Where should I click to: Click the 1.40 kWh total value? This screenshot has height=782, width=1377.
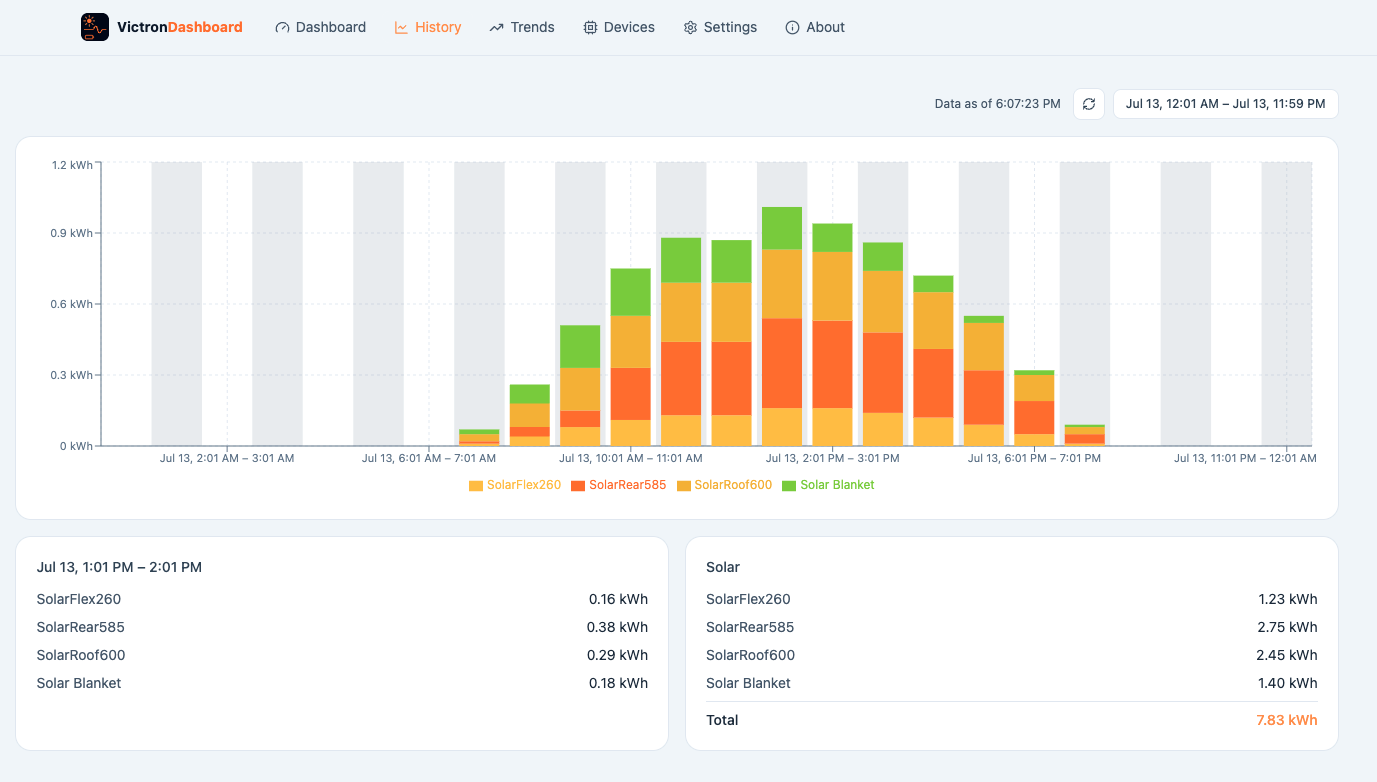click(1288, 683)
